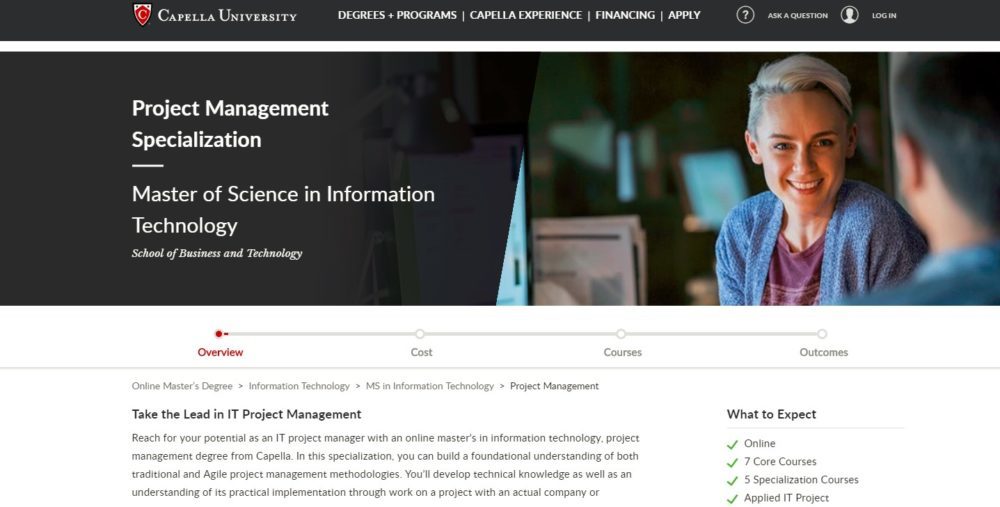Viewport: 1000px width, 507px height.
Task: Open the Capella Experience menu
Action: click(526, 15)
